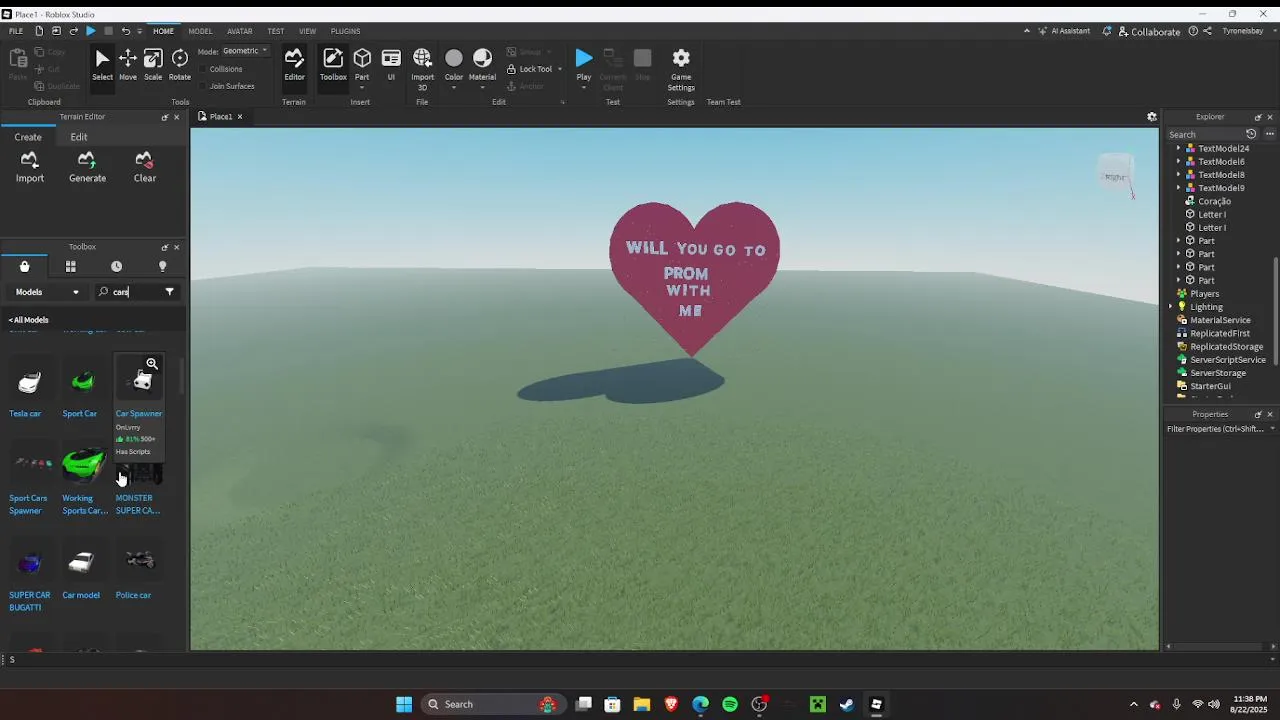Open viewport settings gear
The height and width of the screenshot is (720, 1280).
pyautogui.click(x=1152, y=117)
